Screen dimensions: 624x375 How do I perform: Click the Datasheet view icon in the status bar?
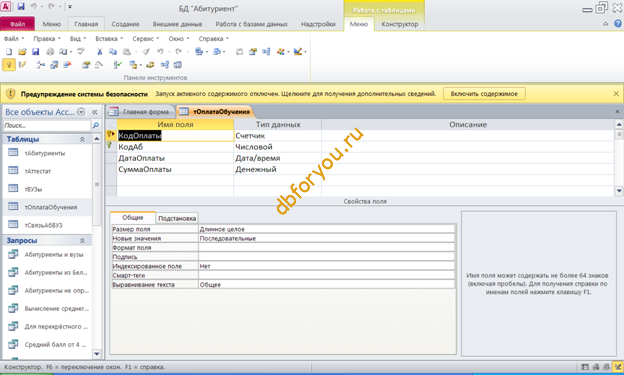pyautogui.click(x=585, y=367)
